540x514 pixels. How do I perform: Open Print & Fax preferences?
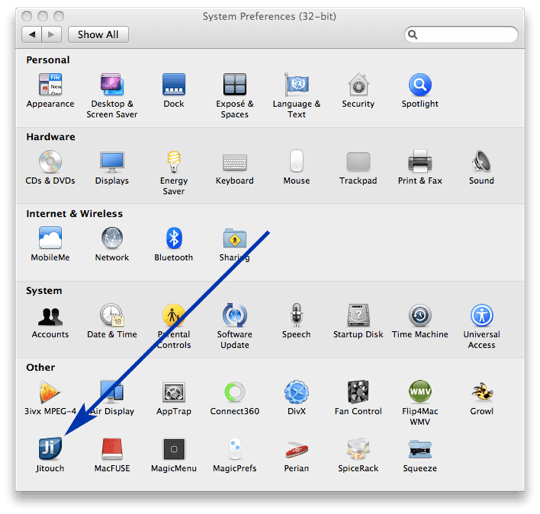[x=420, y=167]
